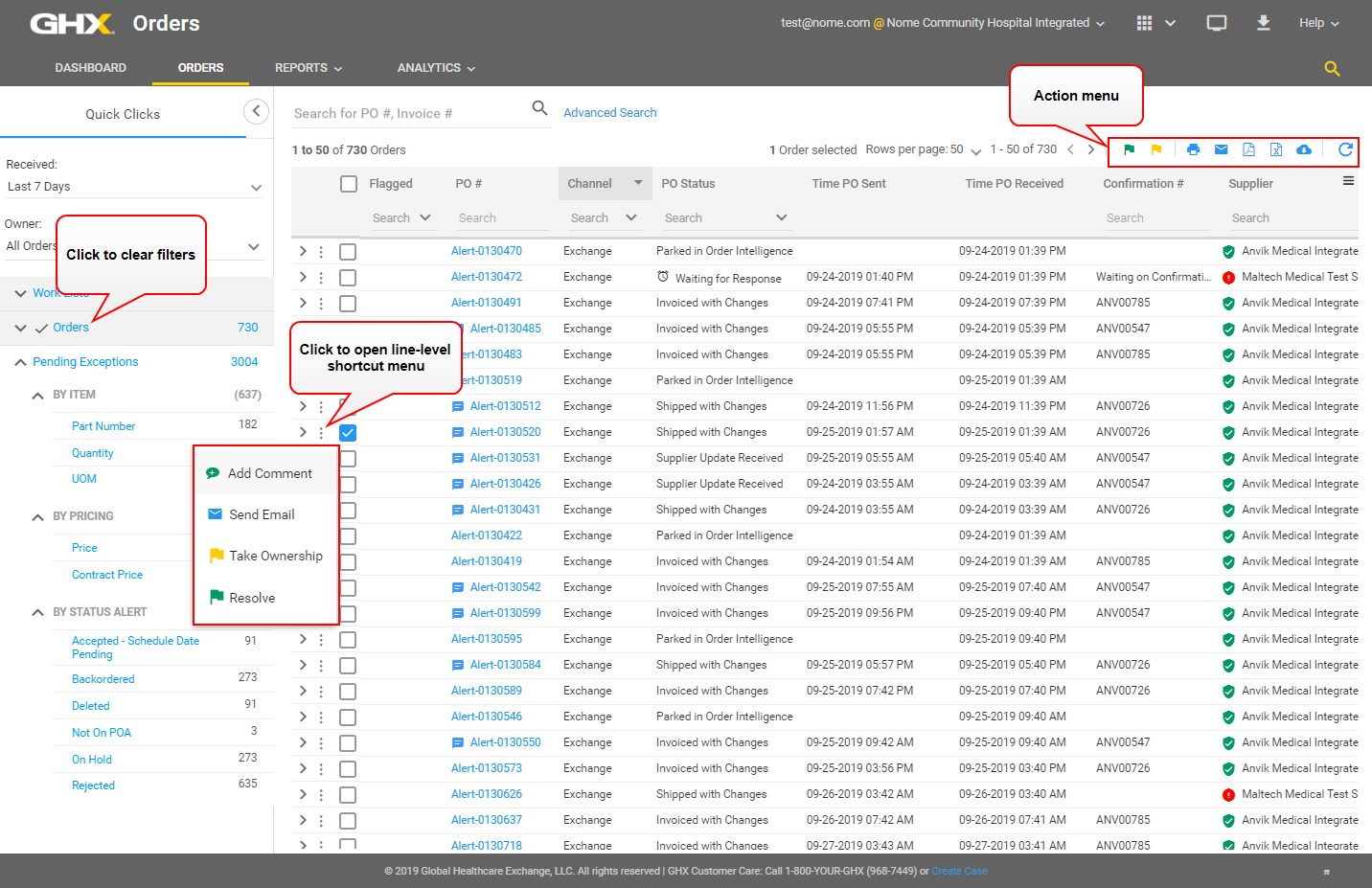1372x888 pixels.
Task: Open the Flagged filter dropdown
Action: coord(425,217)
